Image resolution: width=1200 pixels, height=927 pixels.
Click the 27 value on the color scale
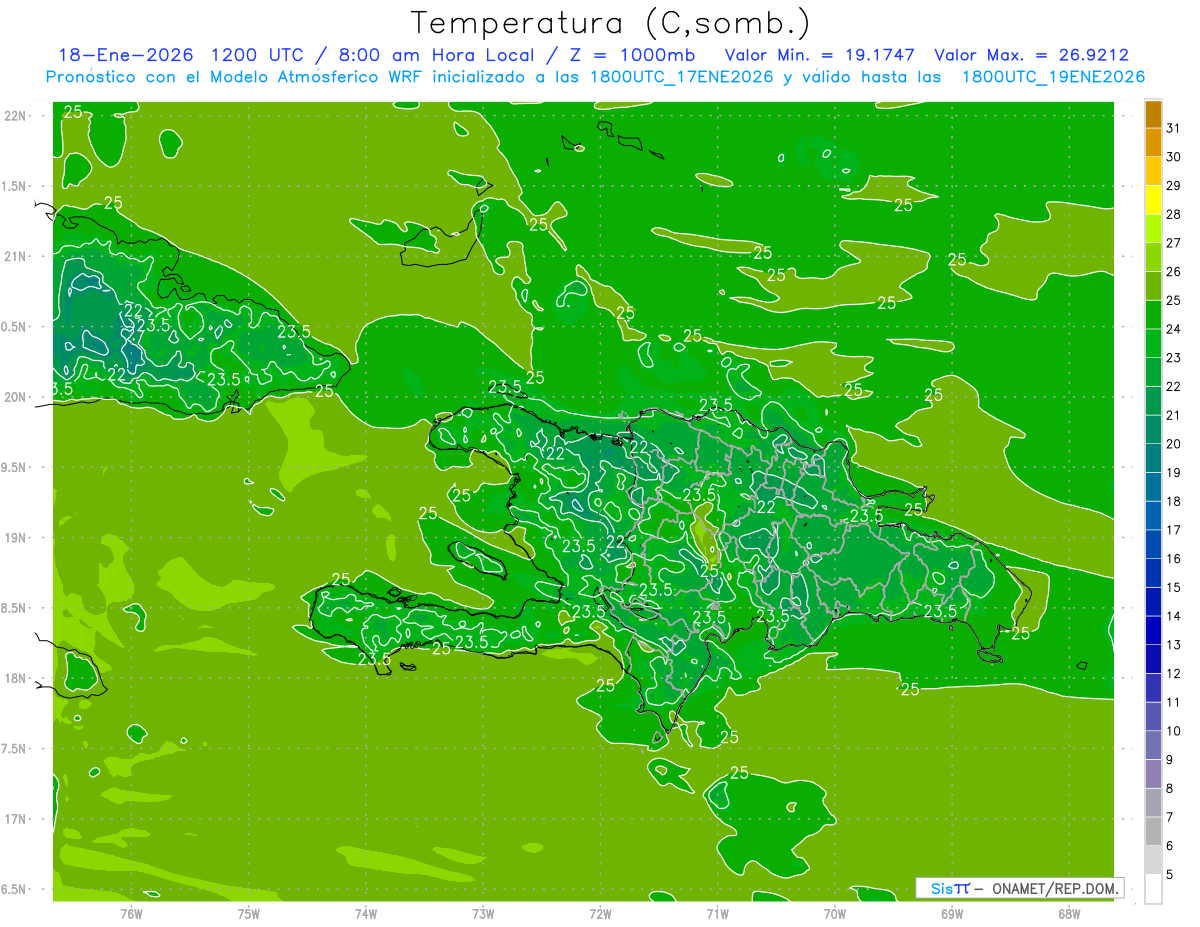click(x=1174, y=243)
